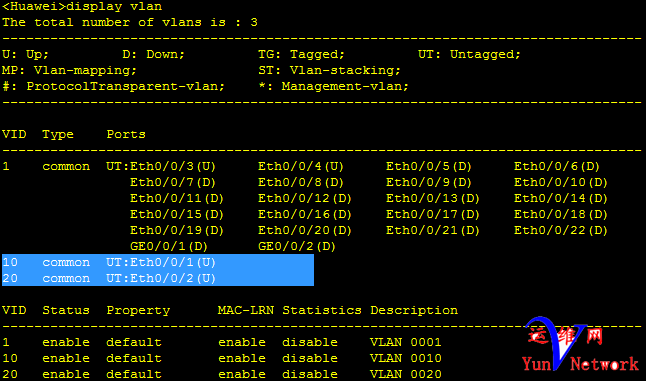Screen dimensions: 646x381
Task: Click 'VLAN 0001' description text
Action: pyautogui.click(x=405, y=342)
